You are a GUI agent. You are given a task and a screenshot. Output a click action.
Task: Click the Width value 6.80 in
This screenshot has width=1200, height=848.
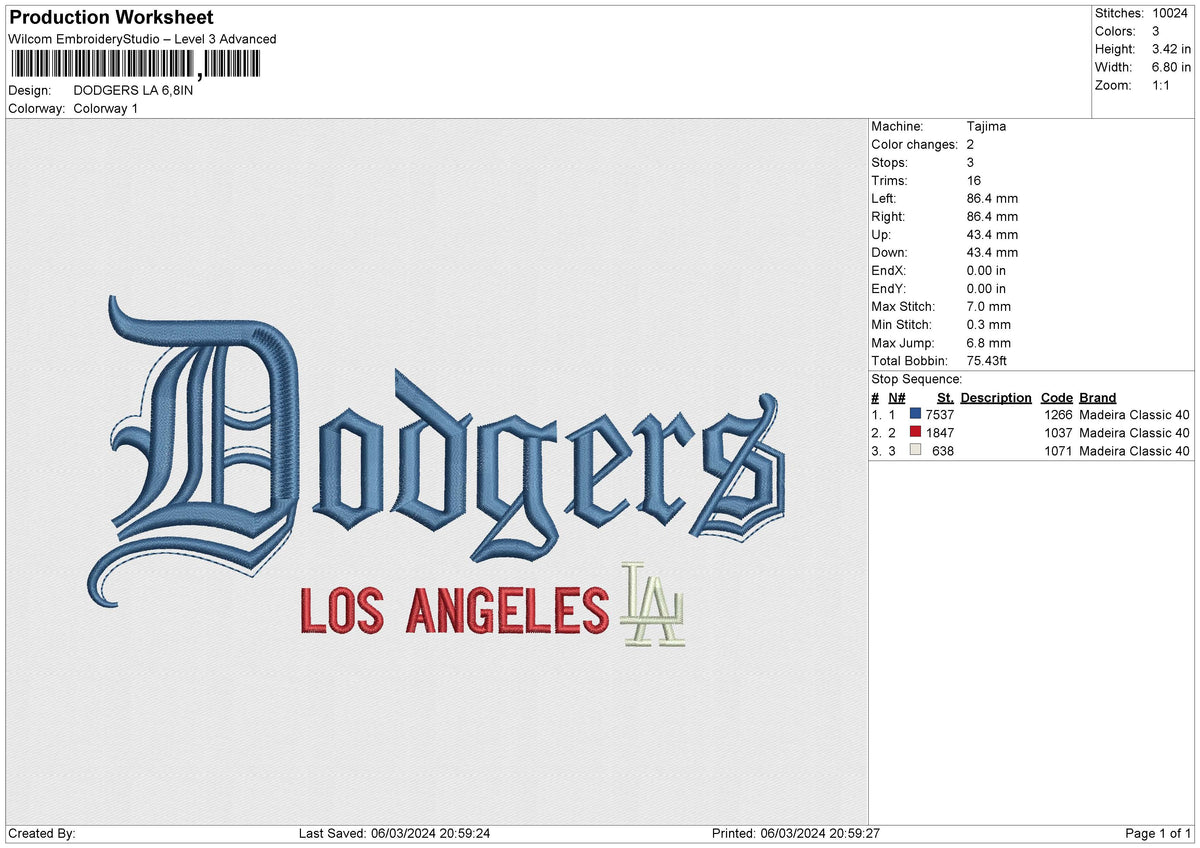pos(1171,67)
